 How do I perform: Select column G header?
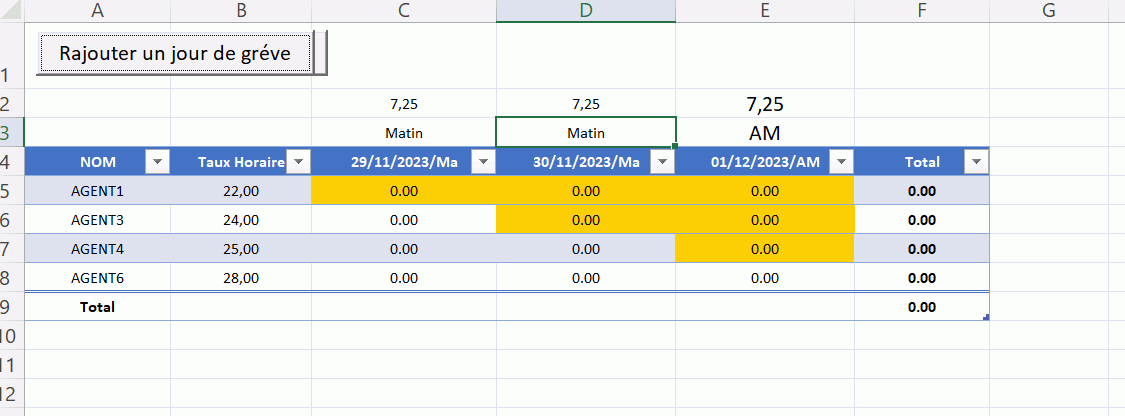click(x=1048, y=11)
